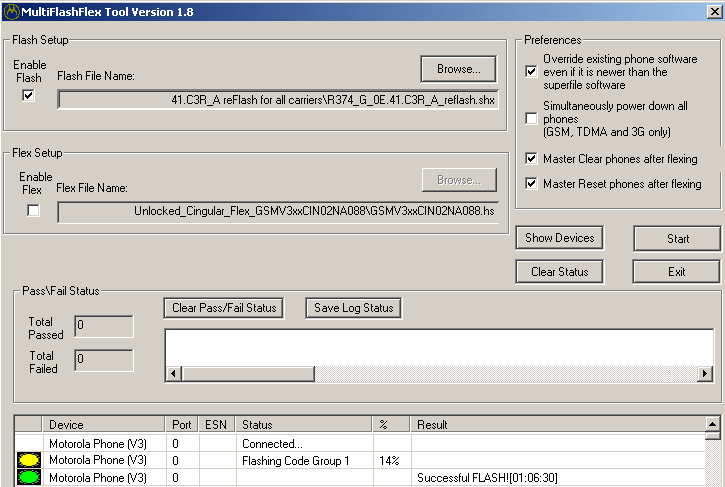
Task: Click Clear Status button
Action: click(559, 272)
